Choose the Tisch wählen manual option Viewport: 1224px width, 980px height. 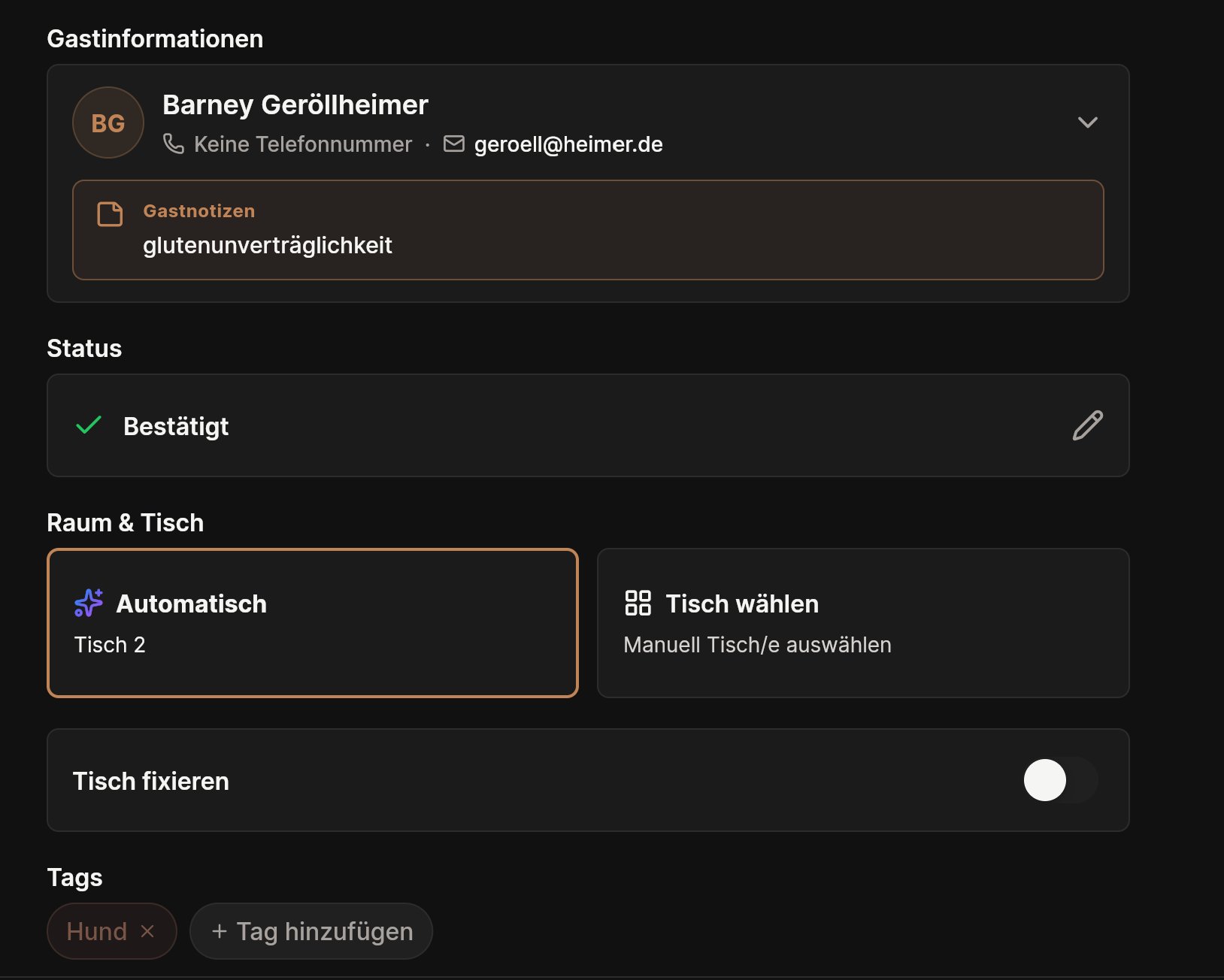863,623
